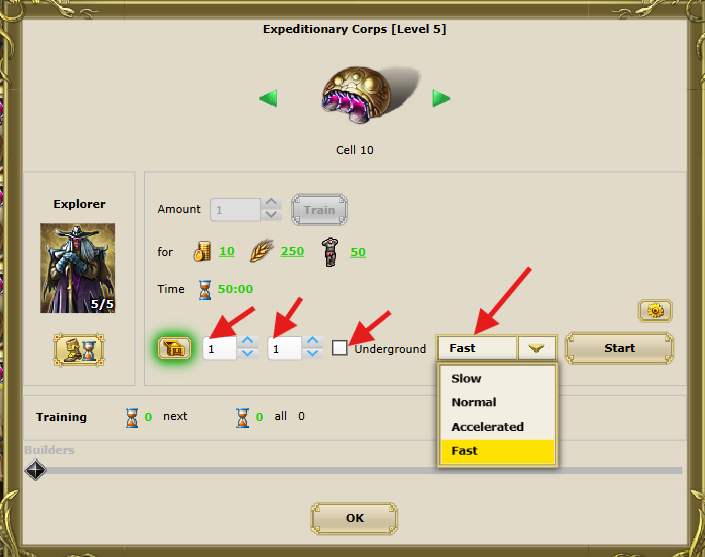Click the population figure cost icon
The image size is (705, 557).
click(x=330, y=252)
